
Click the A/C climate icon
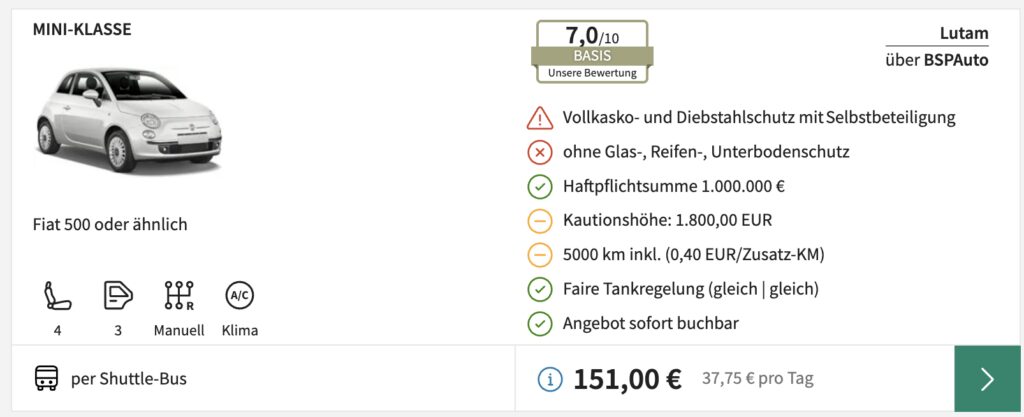(x=239, y=296)
